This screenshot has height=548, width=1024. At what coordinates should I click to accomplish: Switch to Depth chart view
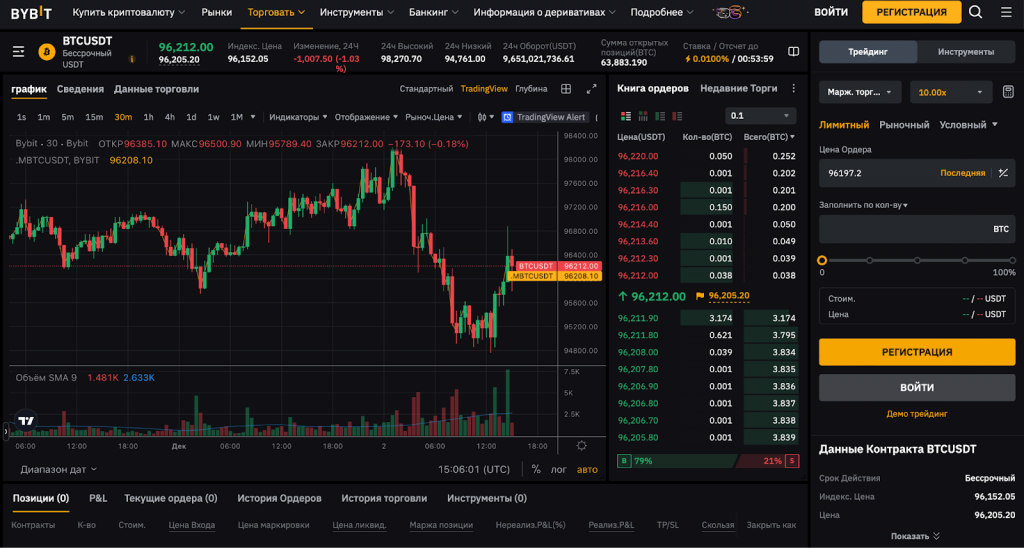531,89
